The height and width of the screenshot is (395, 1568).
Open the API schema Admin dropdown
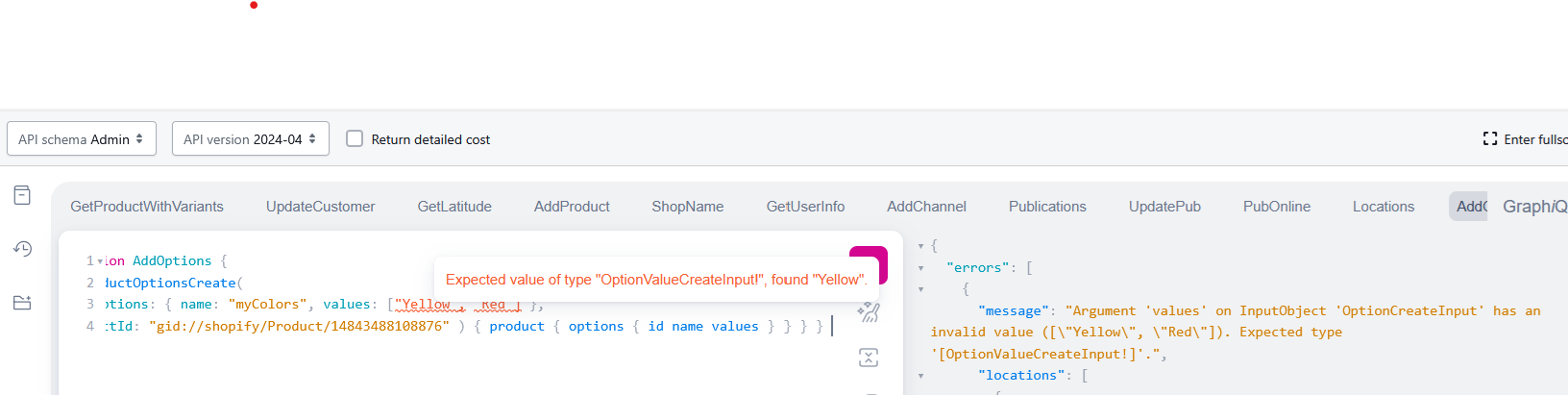[x=81, y=139]
